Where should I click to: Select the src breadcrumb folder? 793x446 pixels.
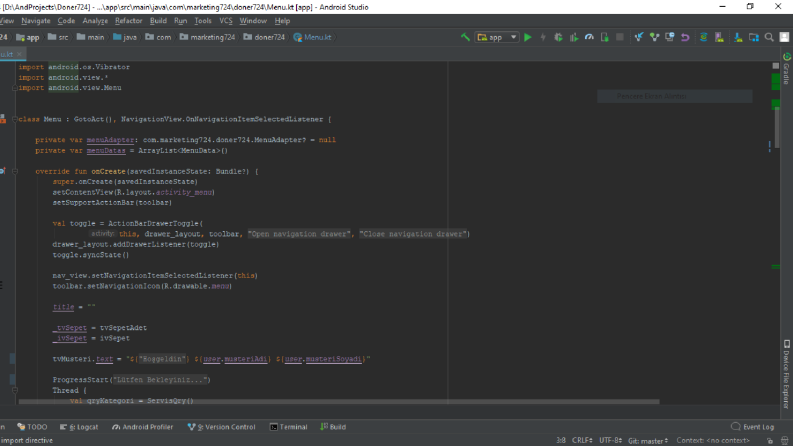(58, 37)
